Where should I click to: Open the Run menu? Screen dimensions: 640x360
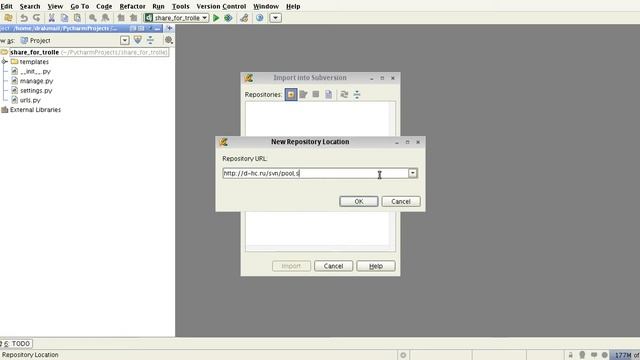click(x=158, y=7)
